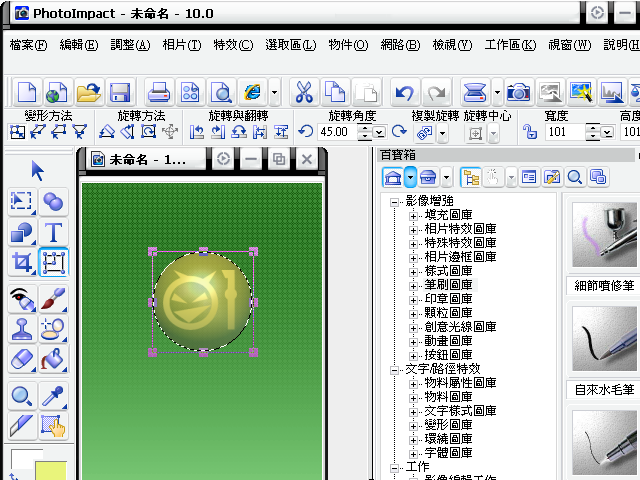Click the EasyPalette search magnifier icon
Viewport: 640px width, 480px height.
575,178
